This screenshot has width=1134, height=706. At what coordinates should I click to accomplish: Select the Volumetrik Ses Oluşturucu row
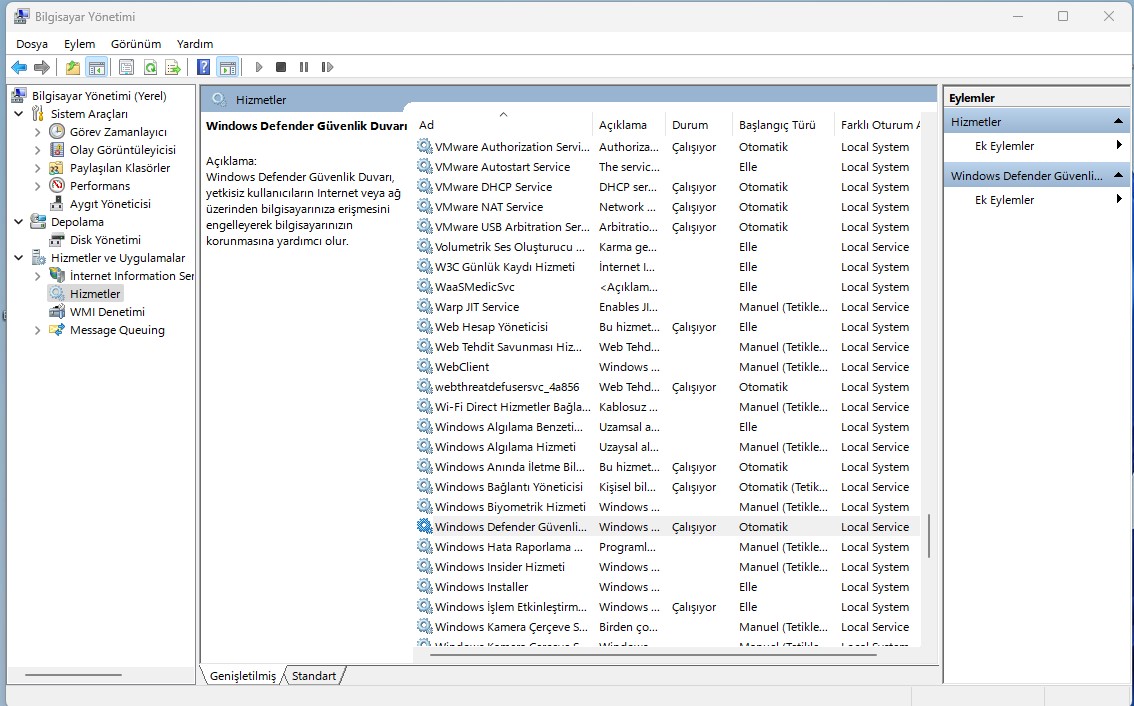click(x=667, y=247)
